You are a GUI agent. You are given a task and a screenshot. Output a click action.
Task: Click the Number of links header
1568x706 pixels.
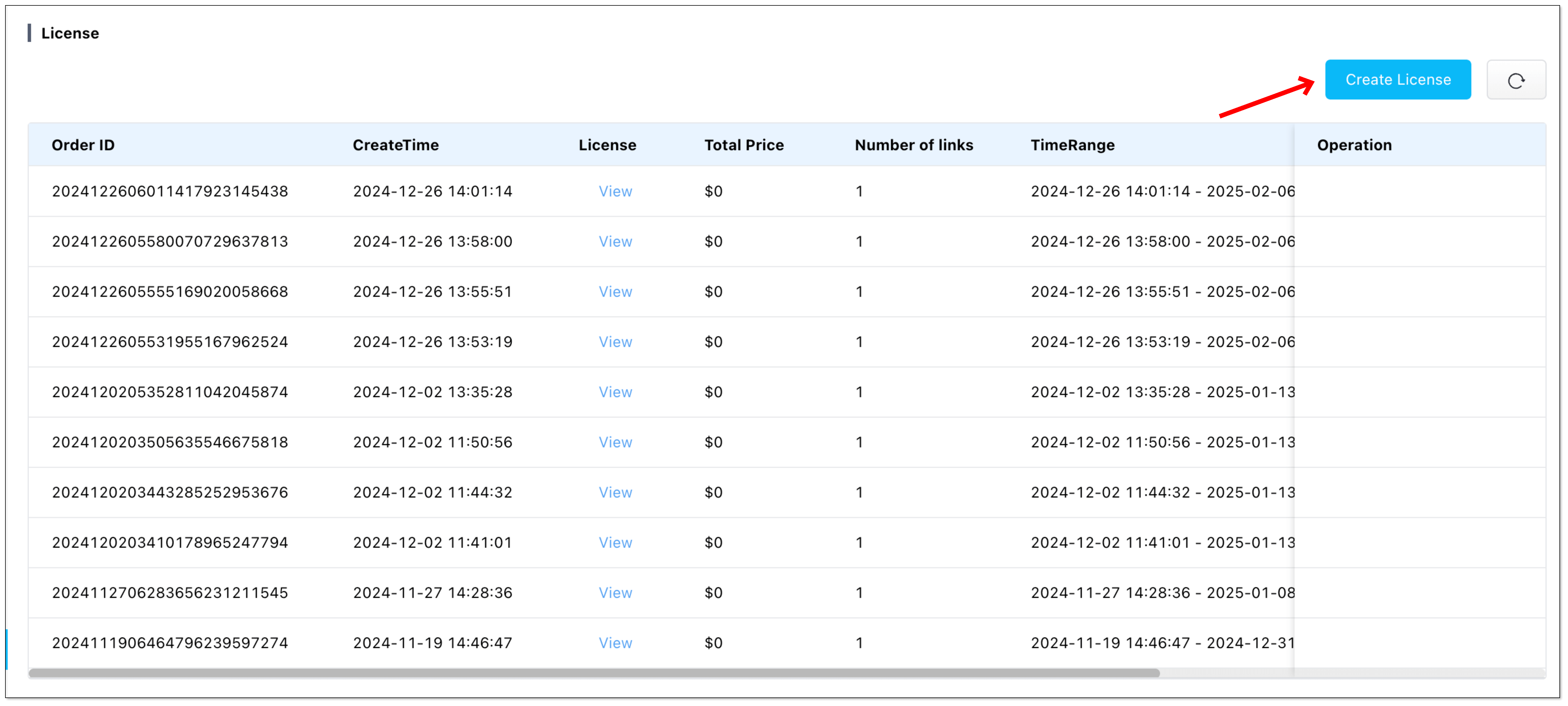click(914, 145)
